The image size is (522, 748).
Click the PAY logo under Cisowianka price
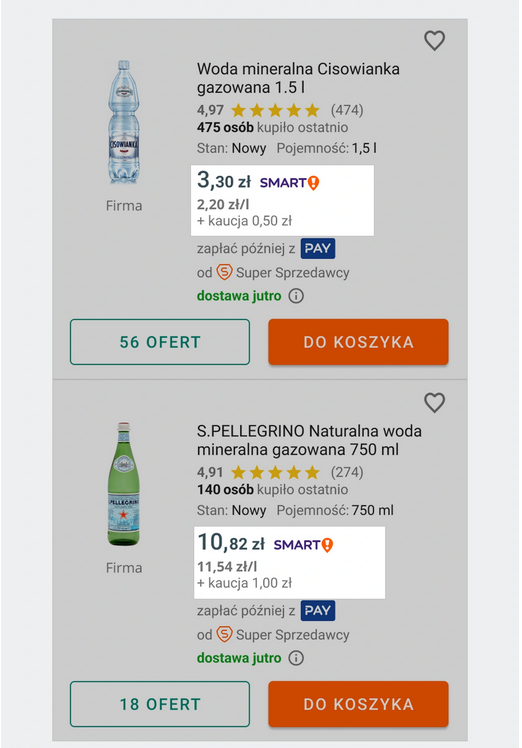(x=317, y=249)
